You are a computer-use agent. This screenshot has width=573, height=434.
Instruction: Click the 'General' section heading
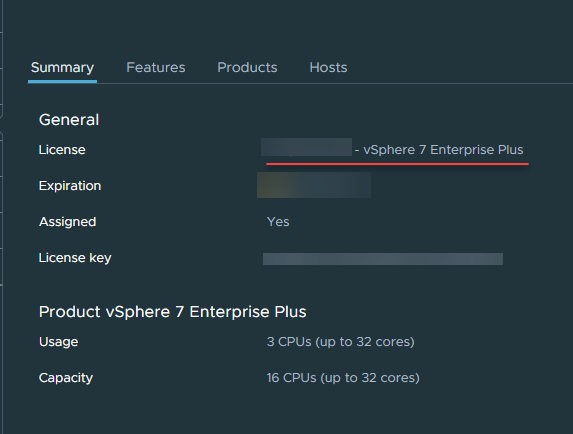tap(69, 120)
